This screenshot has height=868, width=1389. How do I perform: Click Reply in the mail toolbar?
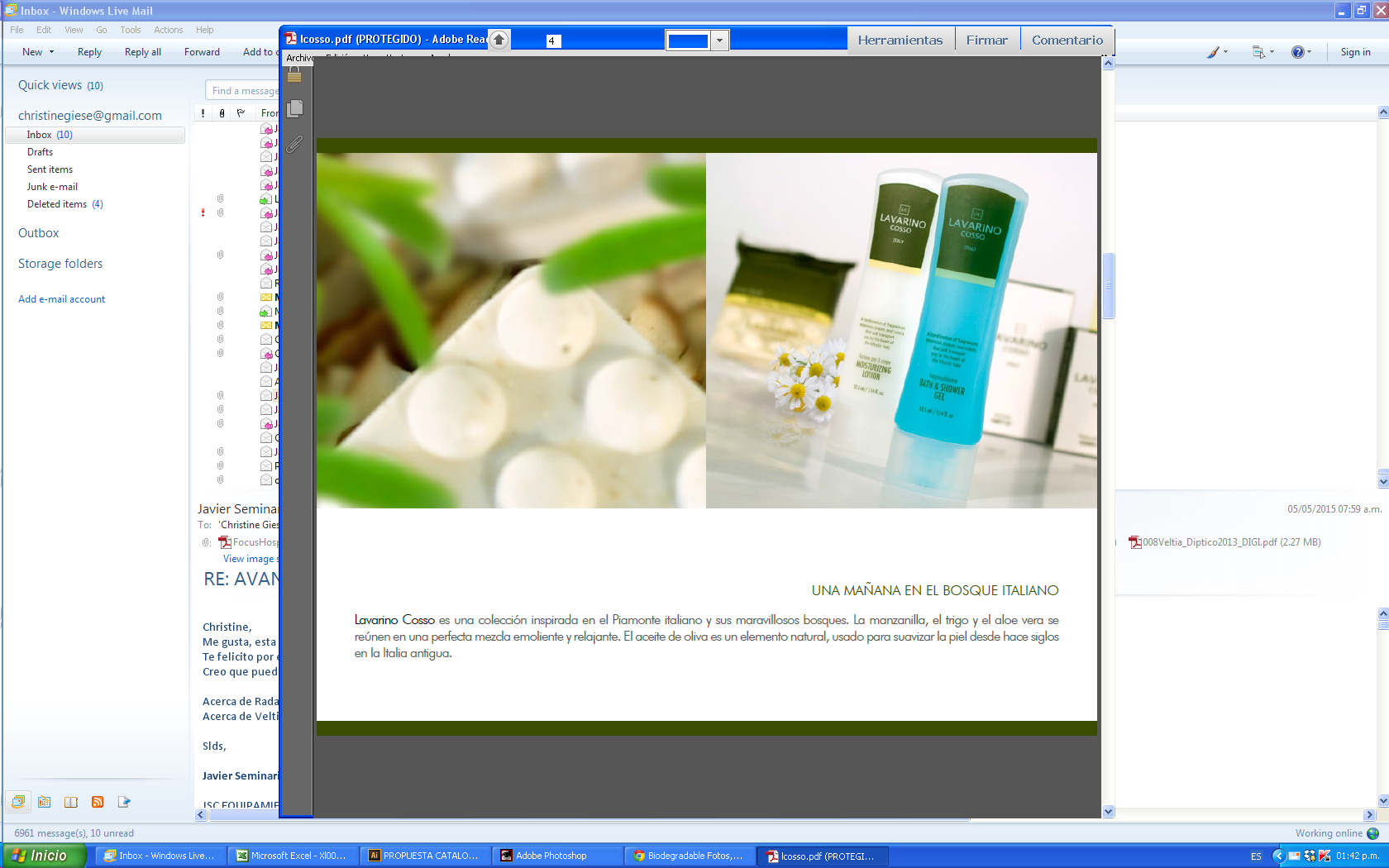click(89, 52)
